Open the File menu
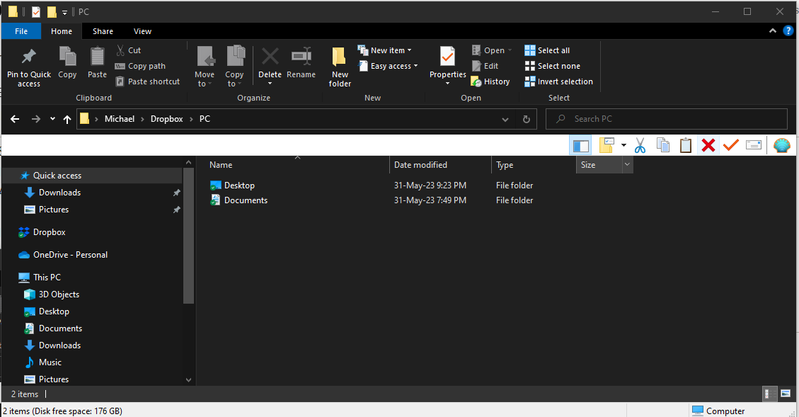 click(21, 31)
